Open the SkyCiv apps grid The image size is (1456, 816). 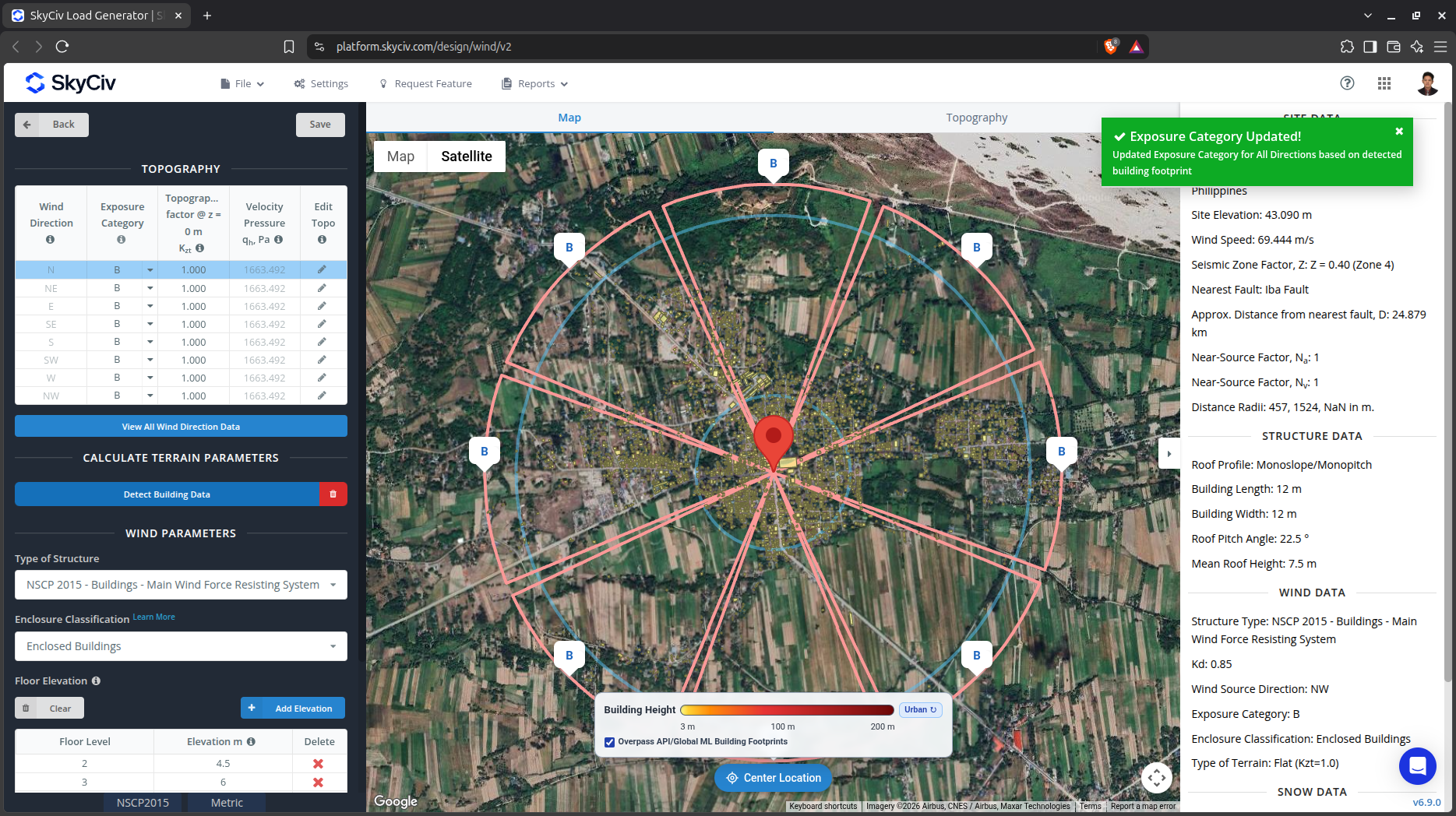[1384, 83]
